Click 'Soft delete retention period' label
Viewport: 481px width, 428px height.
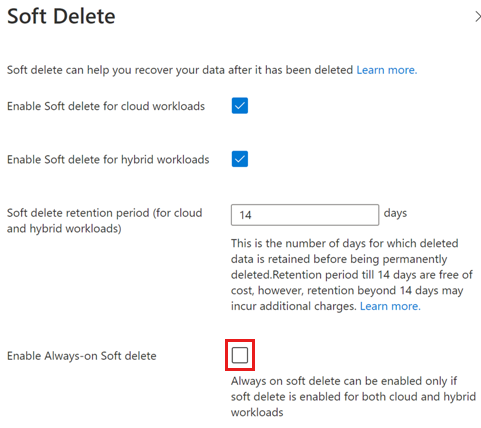[x=105, y=221]
